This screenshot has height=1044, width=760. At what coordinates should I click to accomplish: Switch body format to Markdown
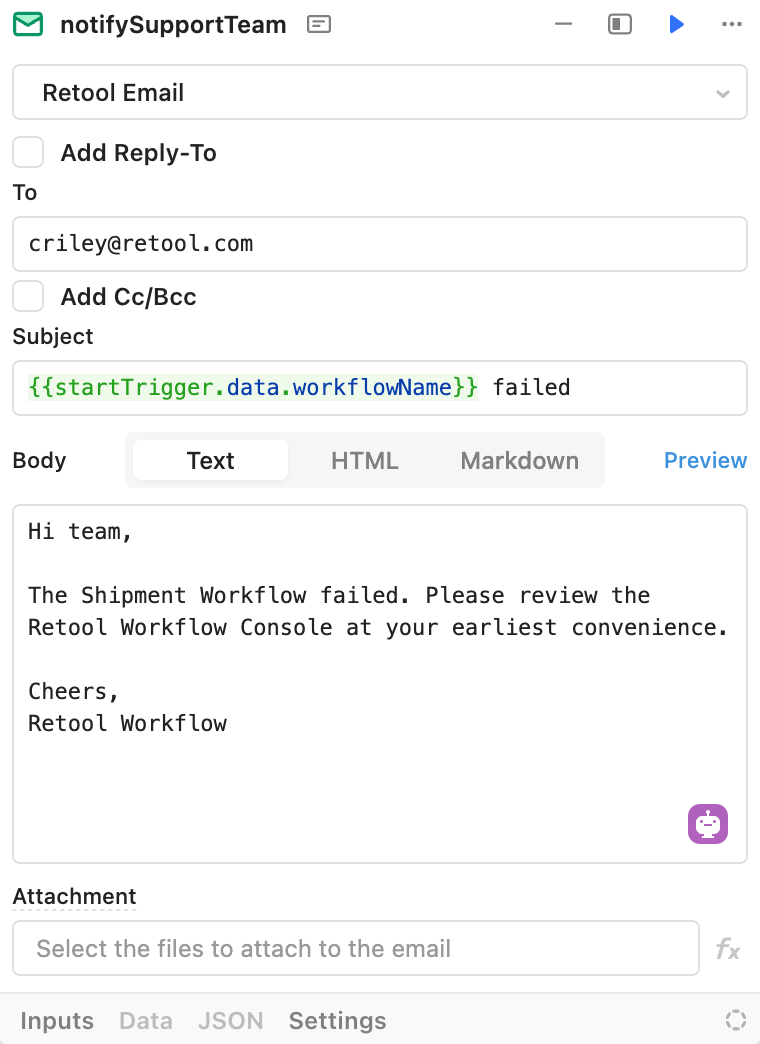click(520, 460)
